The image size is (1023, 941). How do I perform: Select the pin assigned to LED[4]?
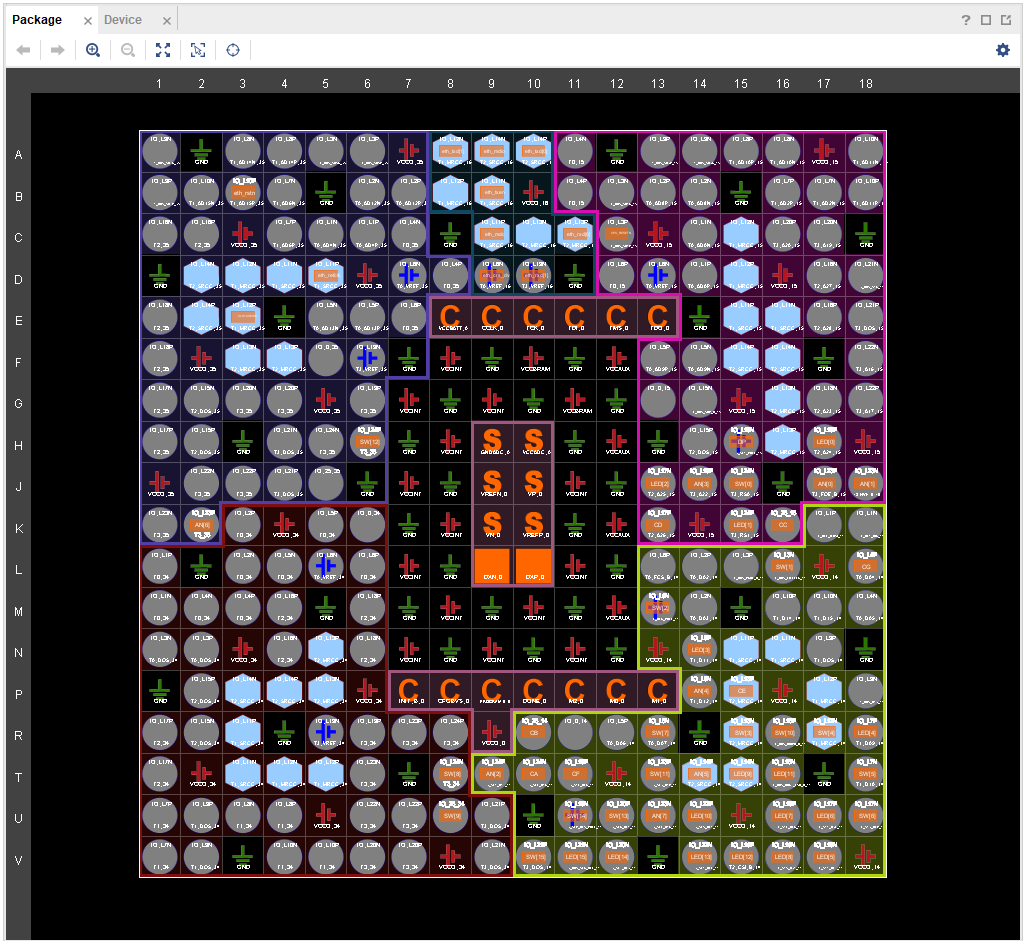coord(865,732)
